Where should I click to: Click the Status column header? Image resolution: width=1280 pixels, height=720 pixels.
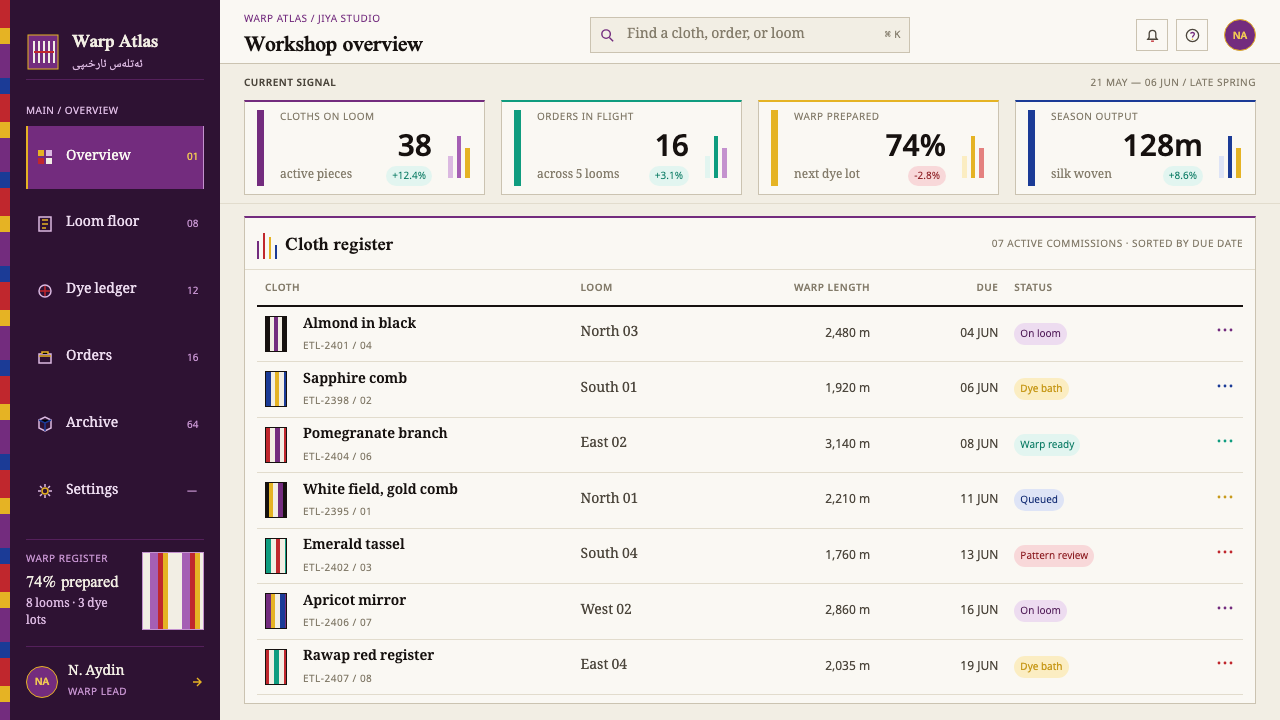click(1033, 288)
